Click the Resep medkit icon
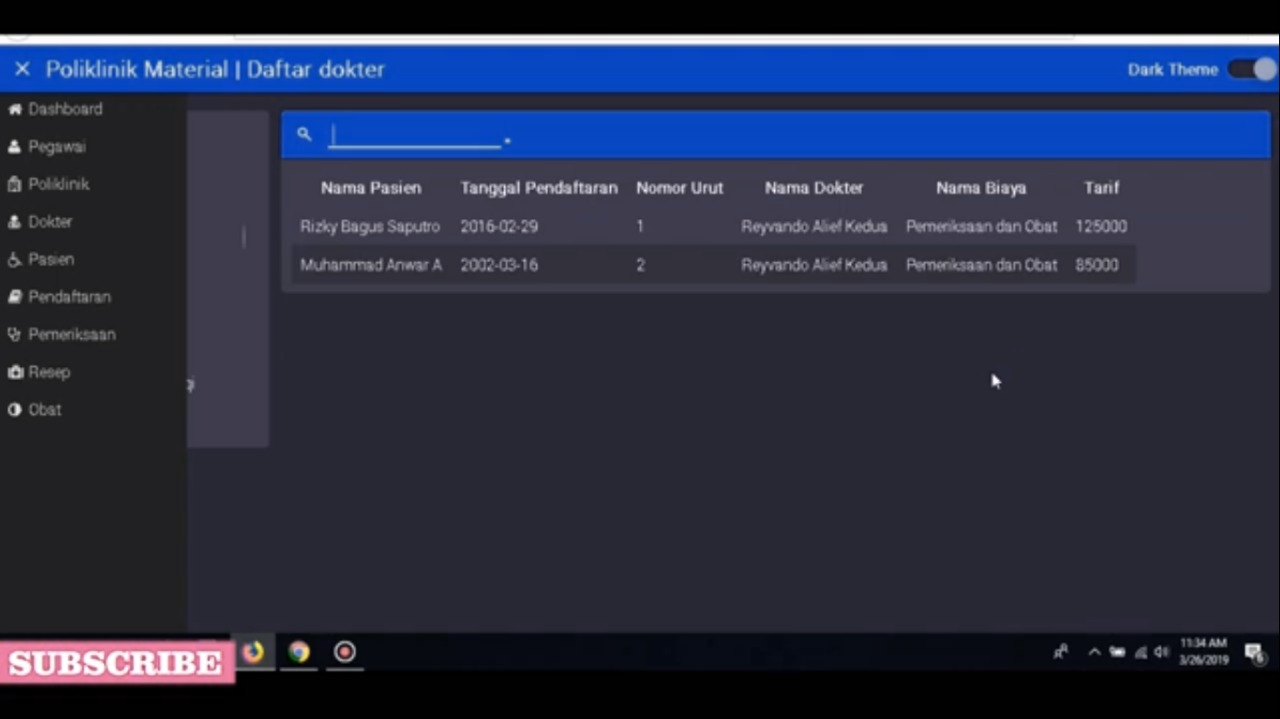The width and height of the screenshot is (1280, 719). tap(15, 372)
